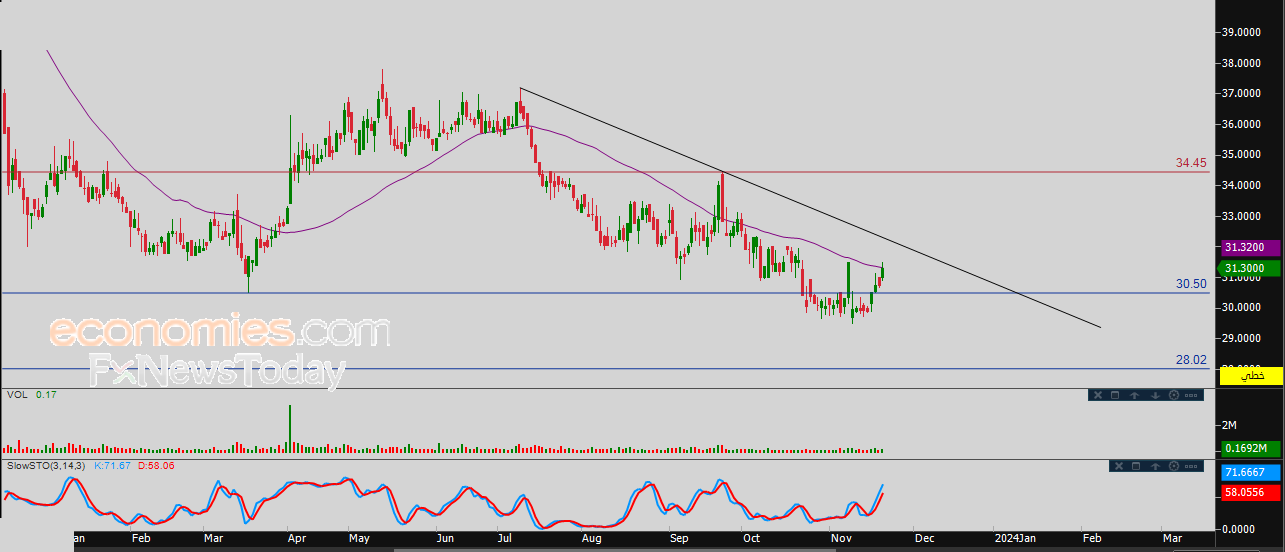
Task: Click the Sep date axis label
Action: pos(679,538)
